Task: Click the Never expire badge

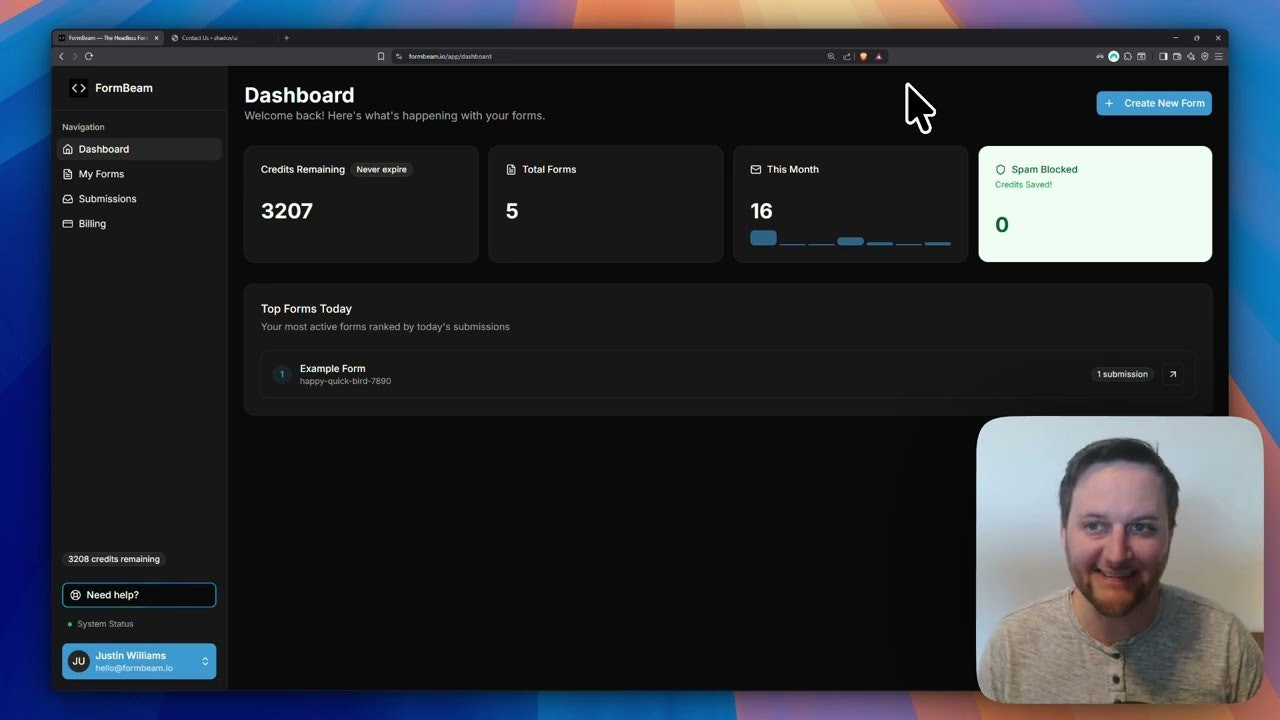Action: (x=382, y=169)
